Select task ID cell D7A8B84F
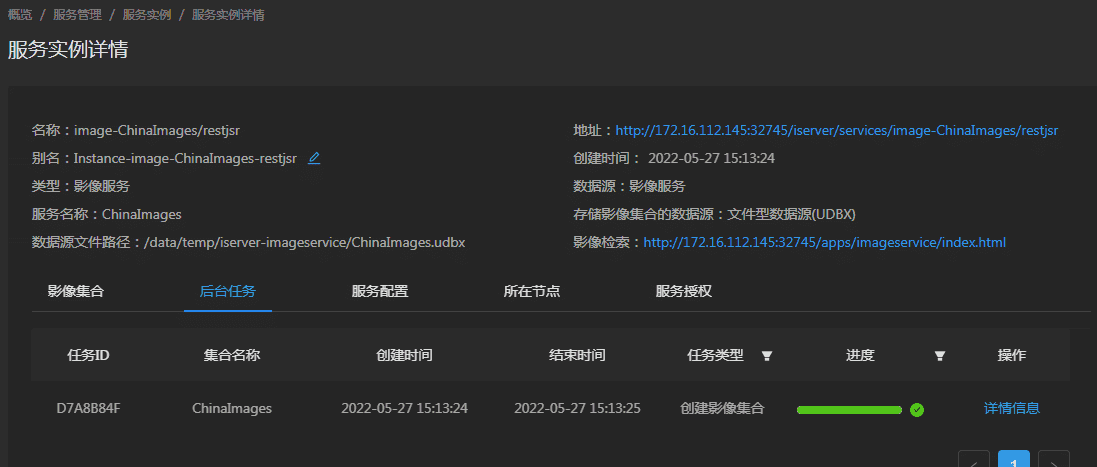1097x467 pixels. tap(88, 408)
